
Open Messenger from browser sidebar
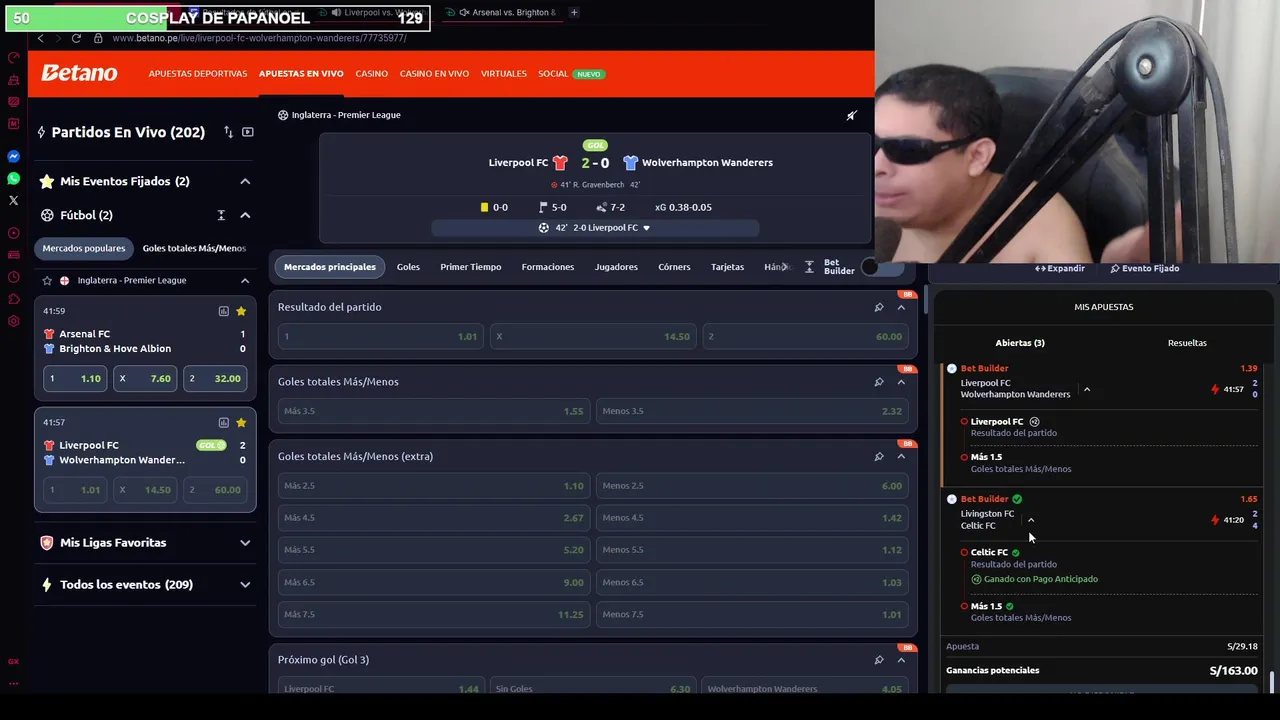[14, 156]
